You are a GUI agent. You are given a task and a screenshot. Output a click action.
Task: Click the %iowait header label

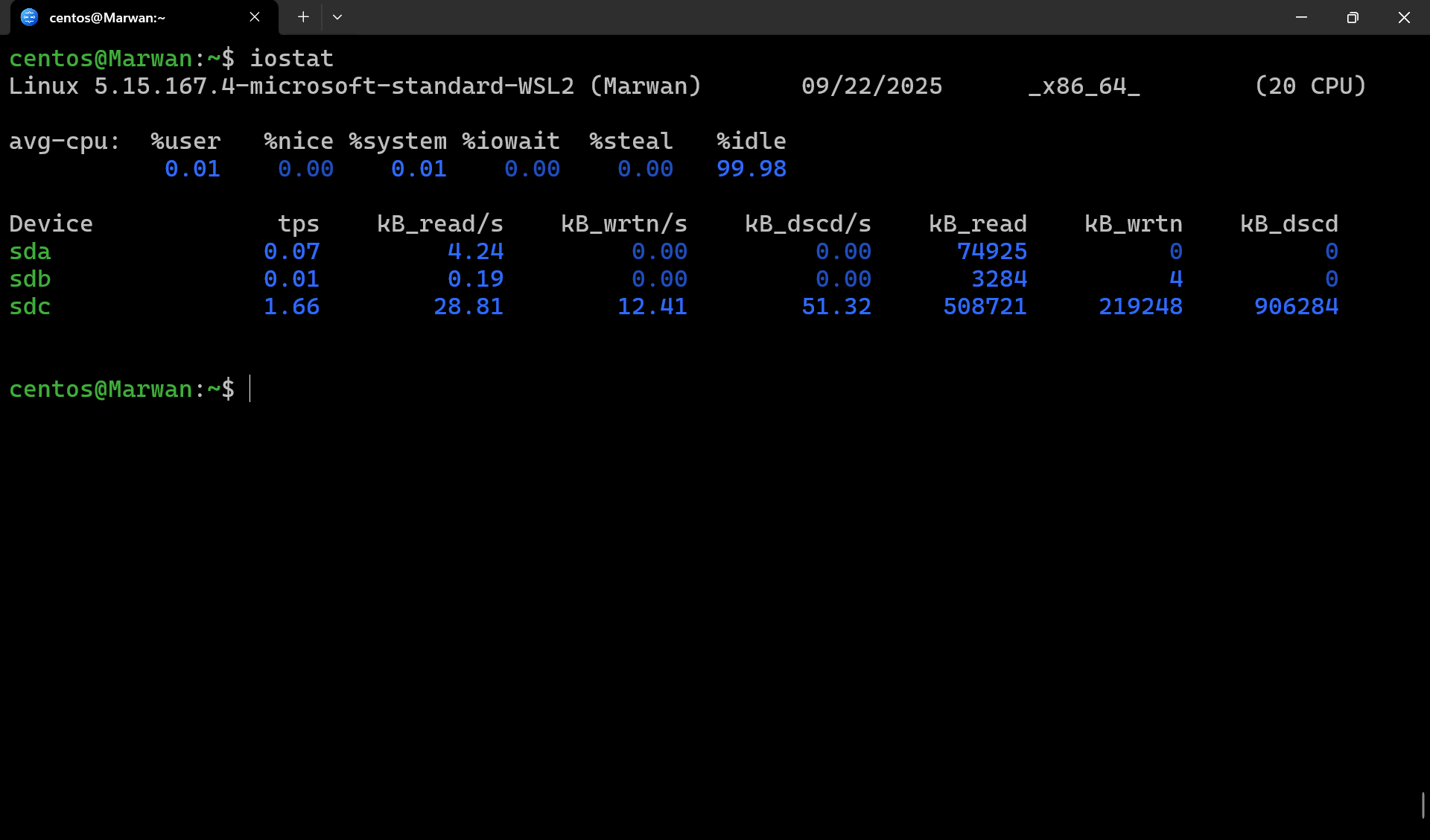coord(510,141)
